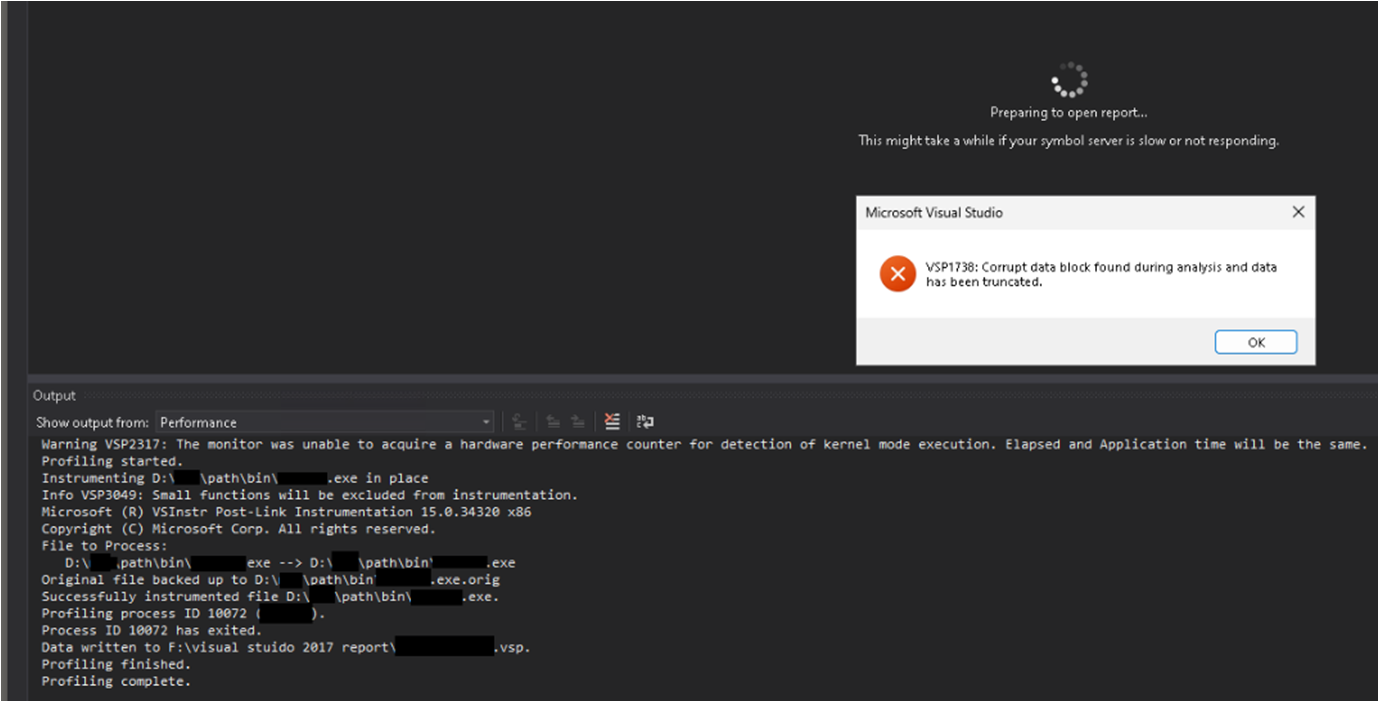Click the exe --> exe path mapping line
Screen dimensions: 1379x702
[290, 563]
